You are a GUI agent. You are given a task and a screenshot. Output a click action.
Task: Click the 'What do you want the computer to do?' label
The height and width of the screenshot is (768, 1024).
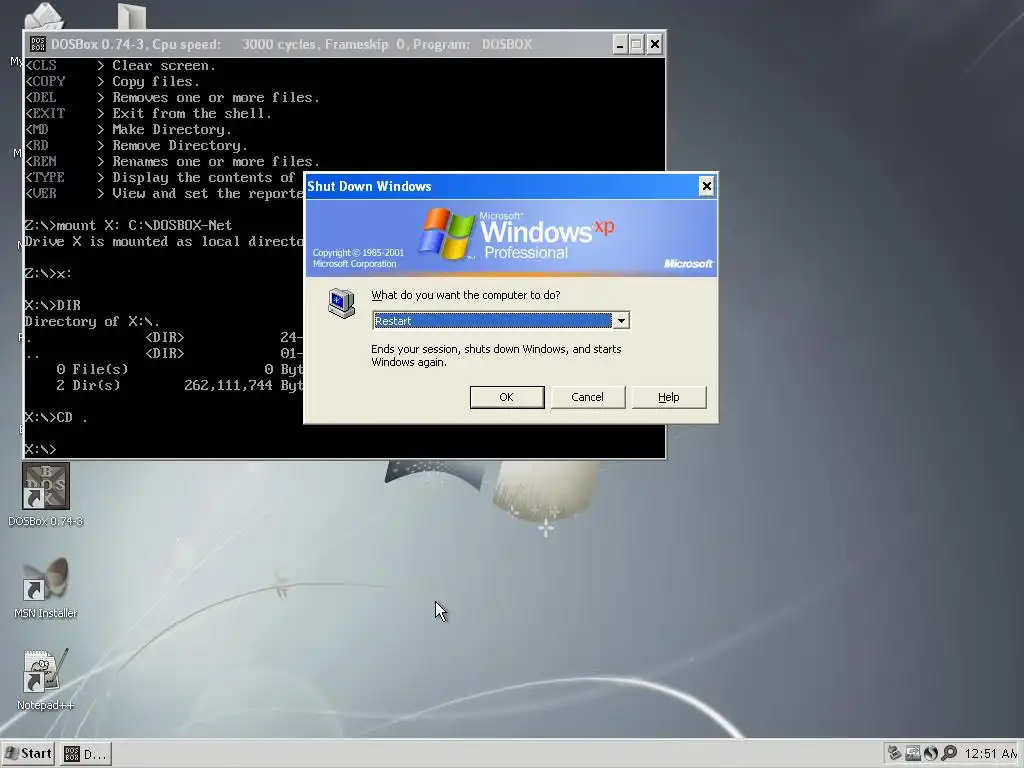point(466,295)
